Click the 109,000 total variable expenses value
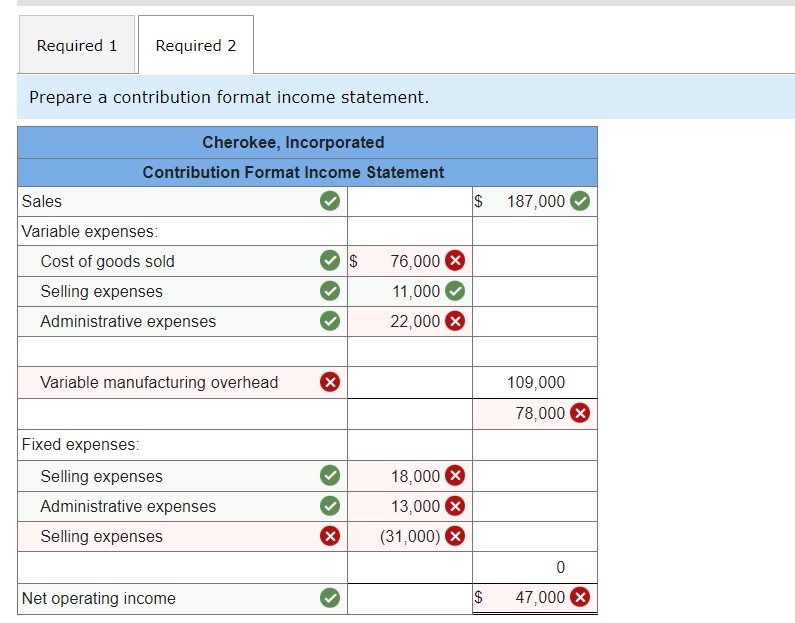The image size is (795, 623). point(536,382)
